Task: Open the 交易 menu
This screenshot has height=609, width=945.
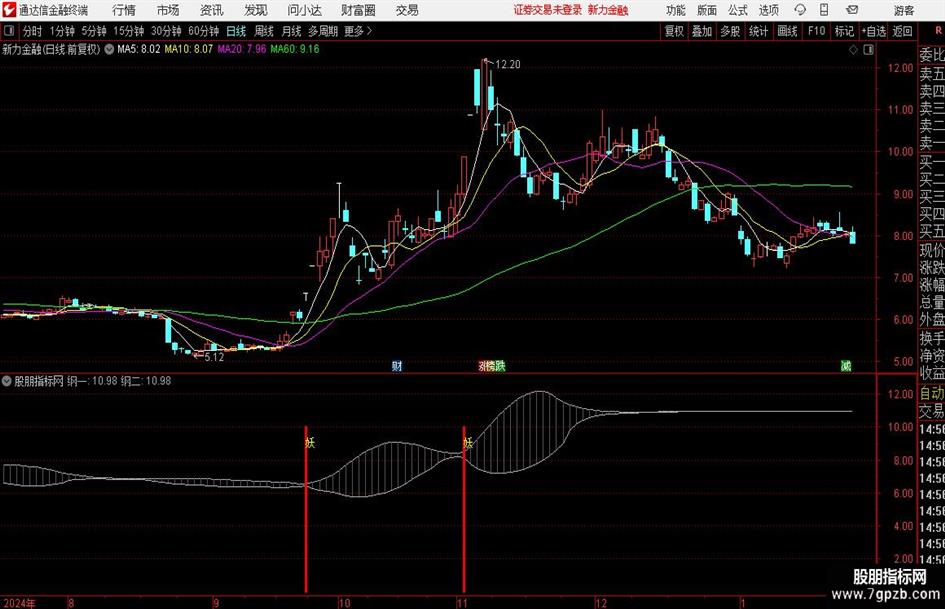Action: tap(407, 10)
